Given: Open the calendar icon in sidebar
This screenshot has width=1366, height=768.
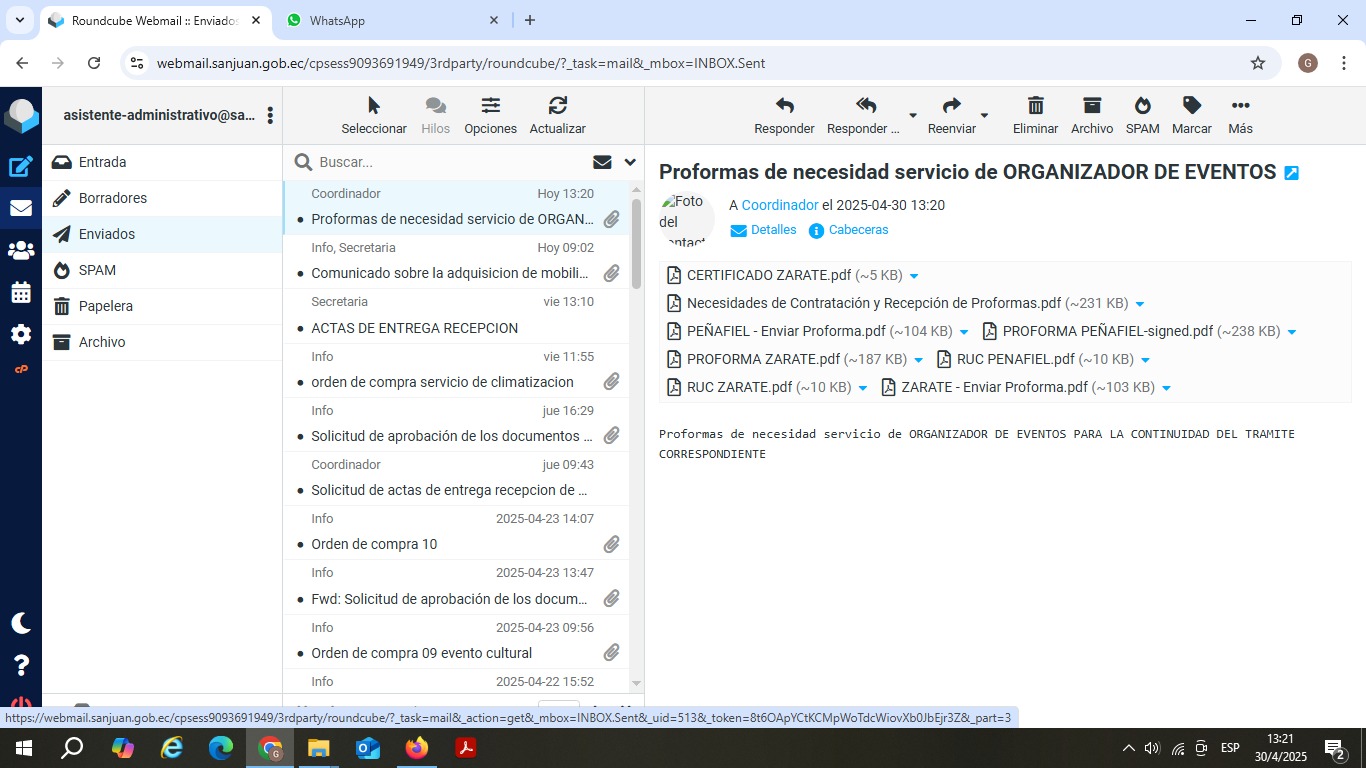Looking at the screenshot, I should [20, 293].
